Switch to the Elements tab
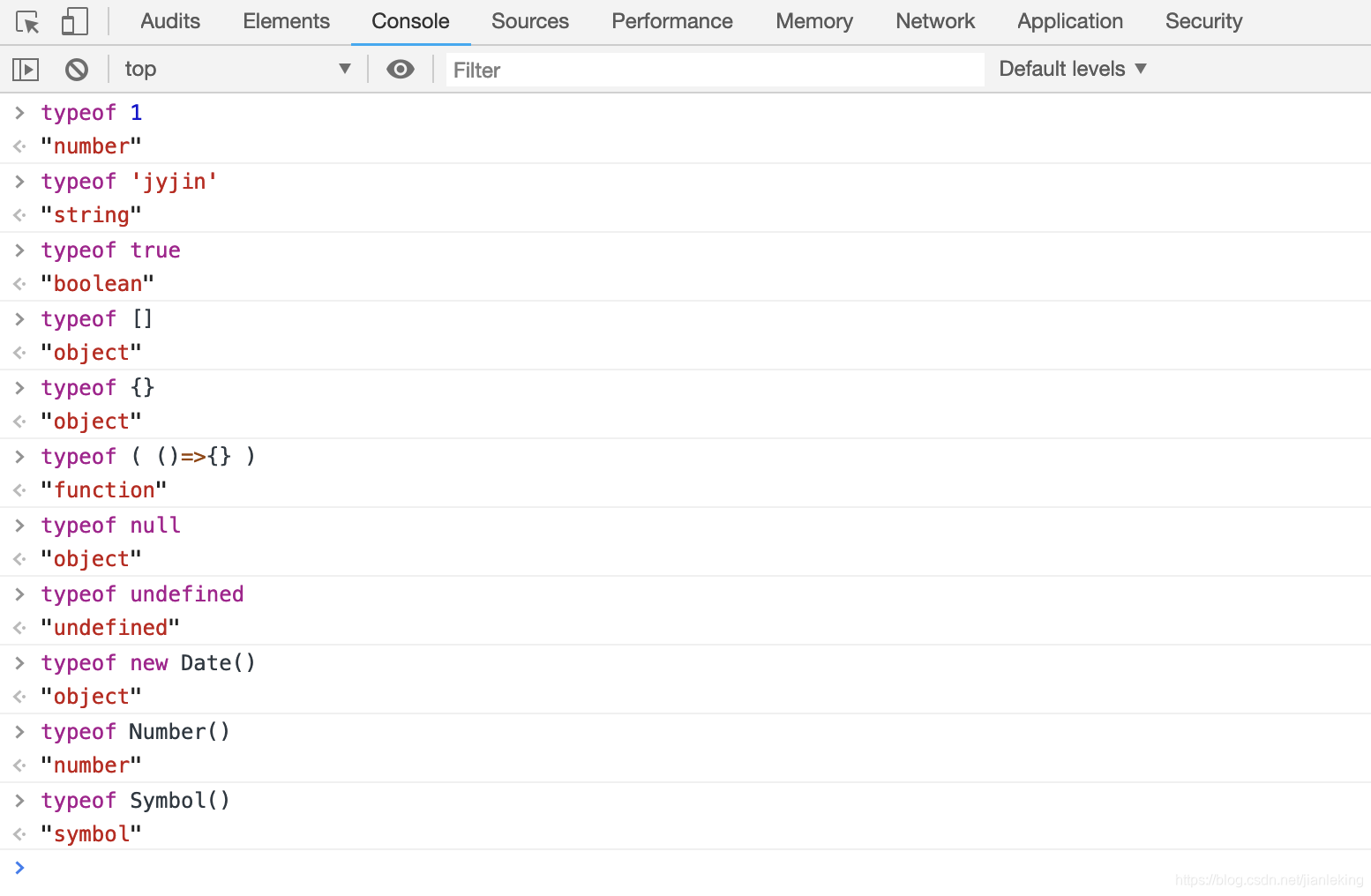Viewport: 1371px width, 896px height. [x=287, y=21]
